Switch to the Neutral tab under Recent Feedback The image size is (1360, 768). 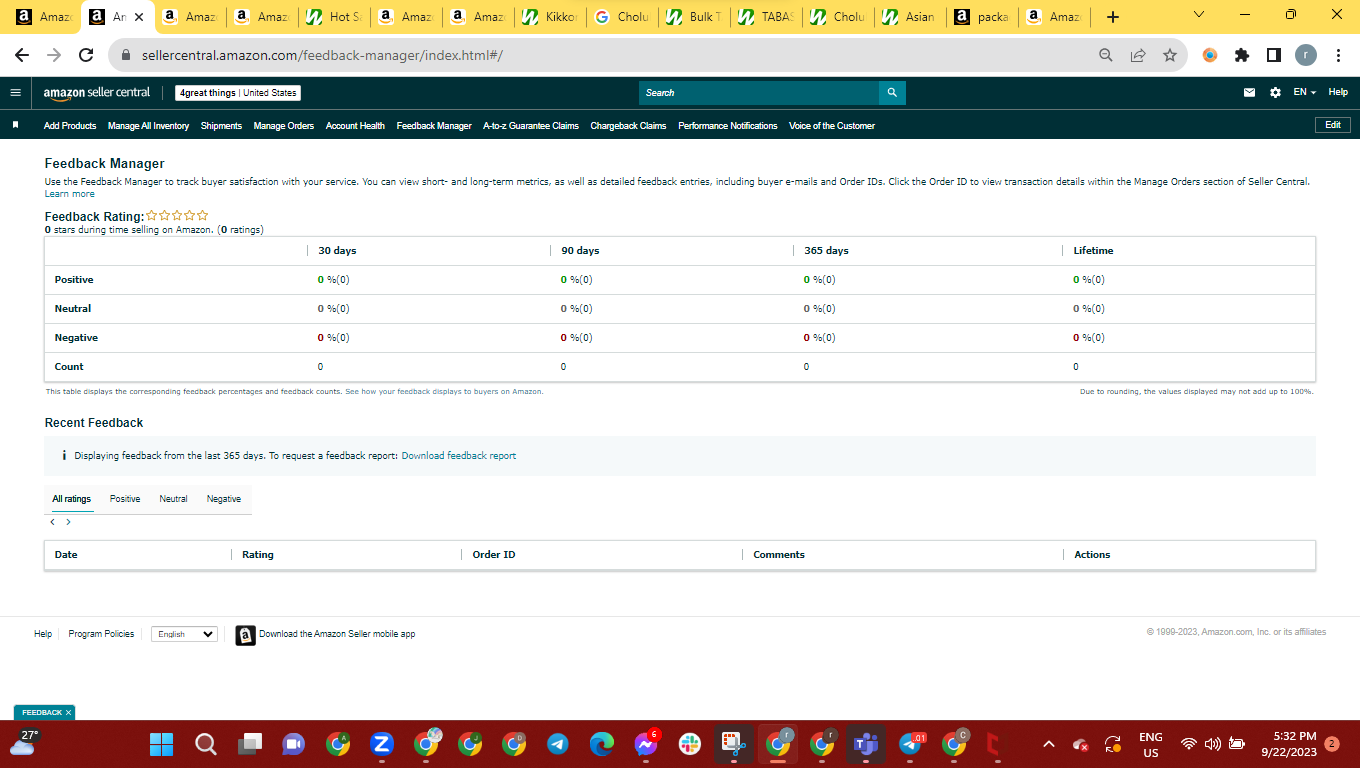point(173,499)
